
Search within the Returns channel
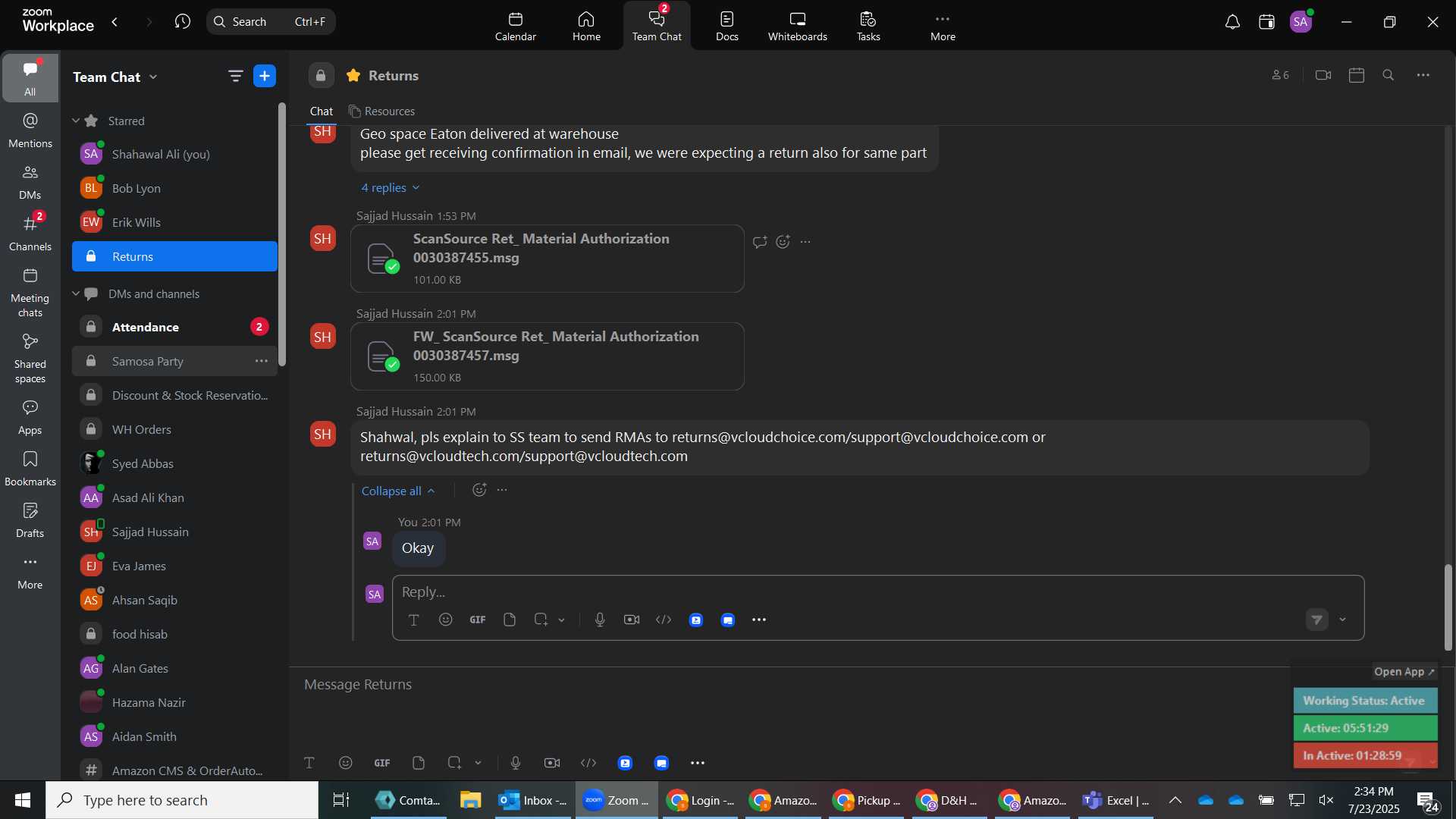(1389, 75)
